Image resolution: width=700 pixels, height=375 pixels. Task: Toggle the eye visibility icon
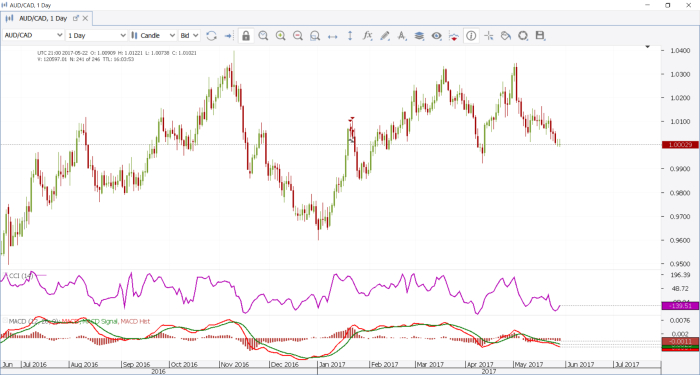coord(437,36)
